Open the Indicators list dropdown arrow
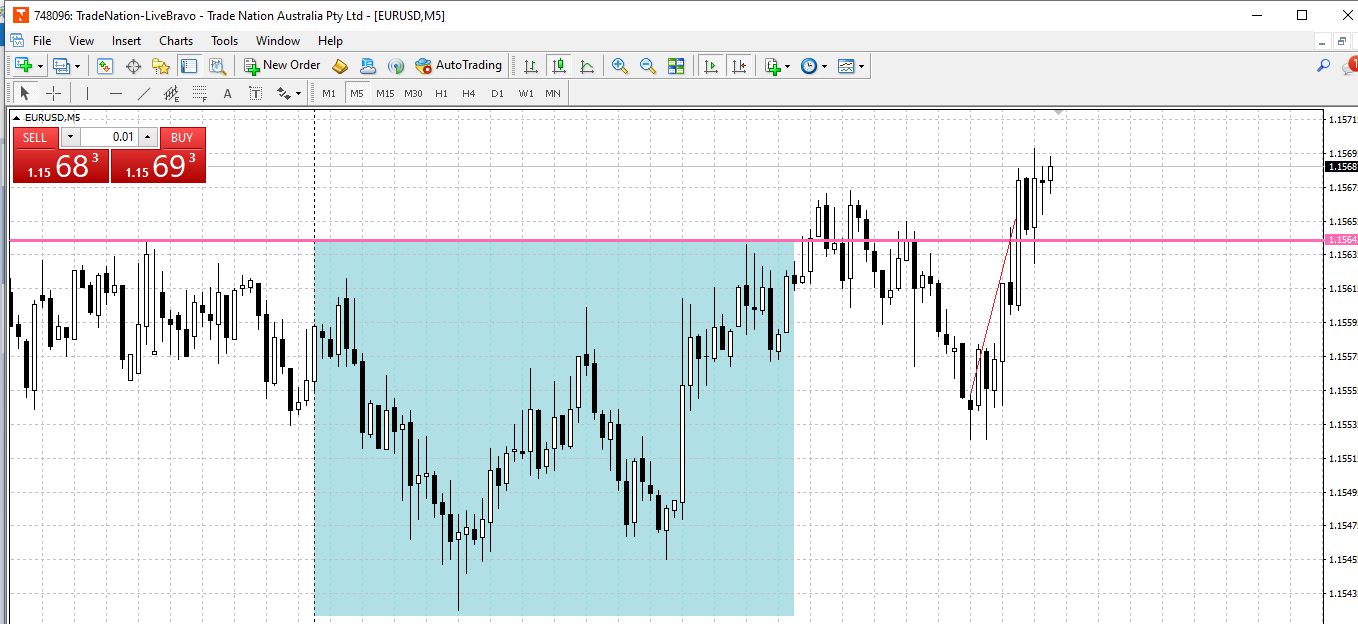The width and height of the screenshot is (1358, 624). 787,67
